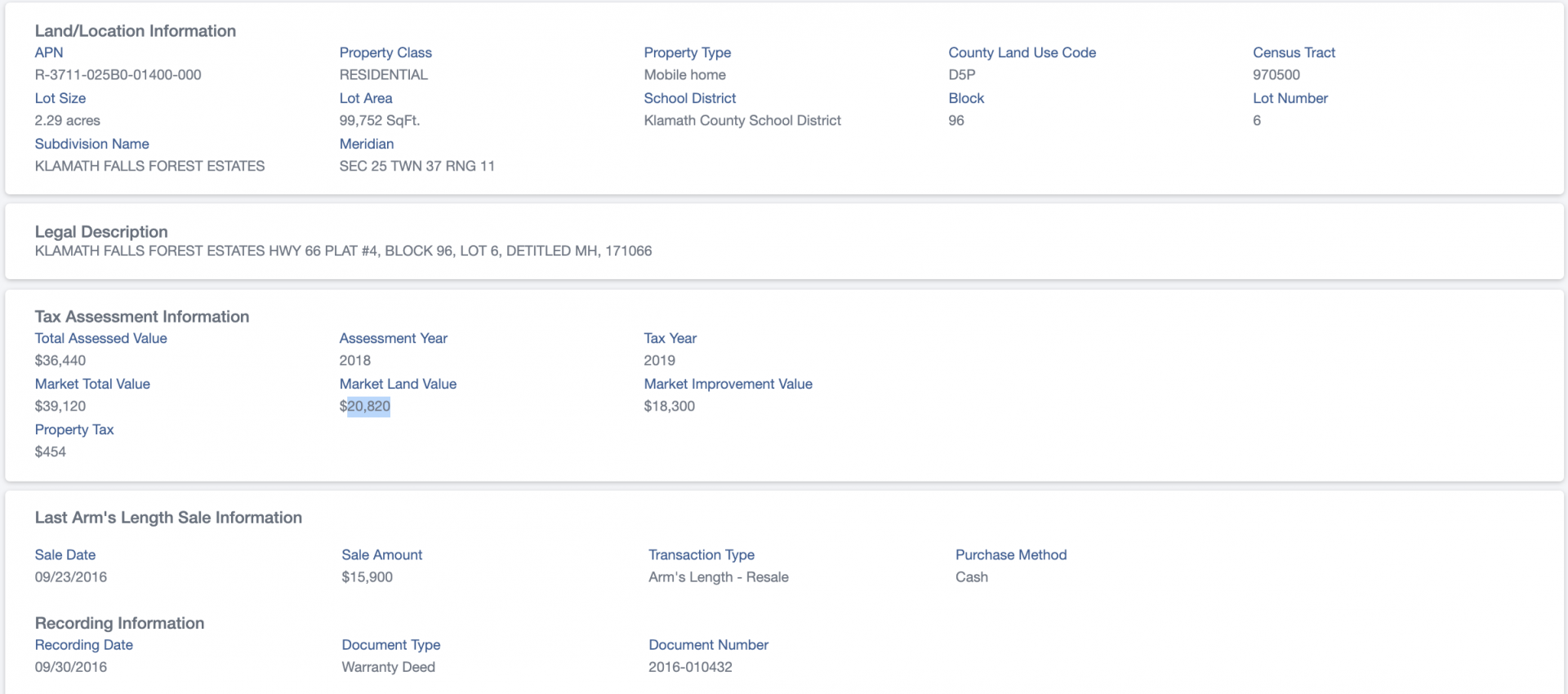1568x694 pixels.
Task: Click the Transaction Type label
Action: pos(701,554)
